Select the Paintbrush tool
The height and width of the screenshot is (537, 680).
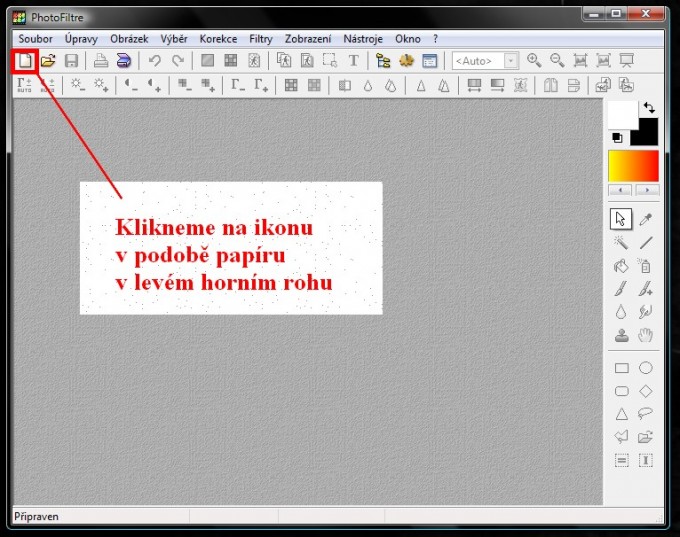[621, 288]
